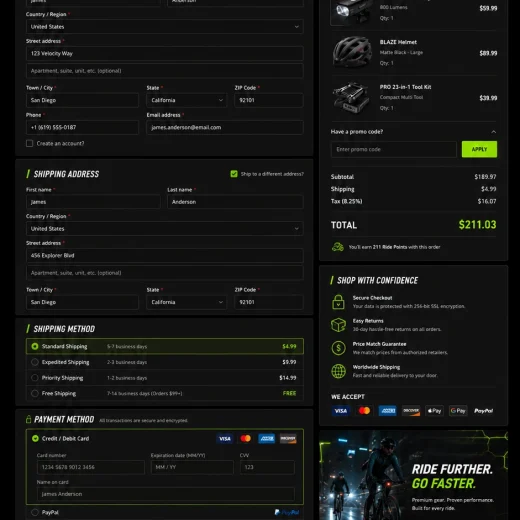520x520 pixels.
Task: Click the Name on card field
Action: click(x=166, y=494)
